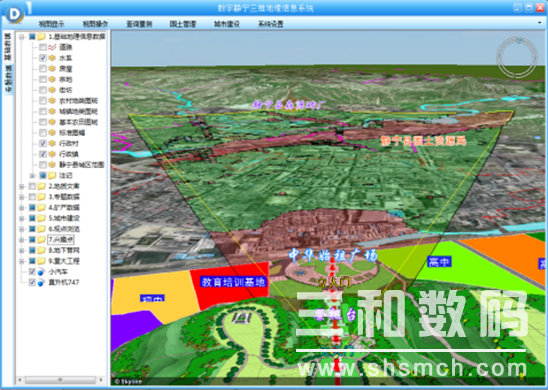
Task: Click the 小汽车 globe icon
Action: pyautogui.click(x=41, y=272)
